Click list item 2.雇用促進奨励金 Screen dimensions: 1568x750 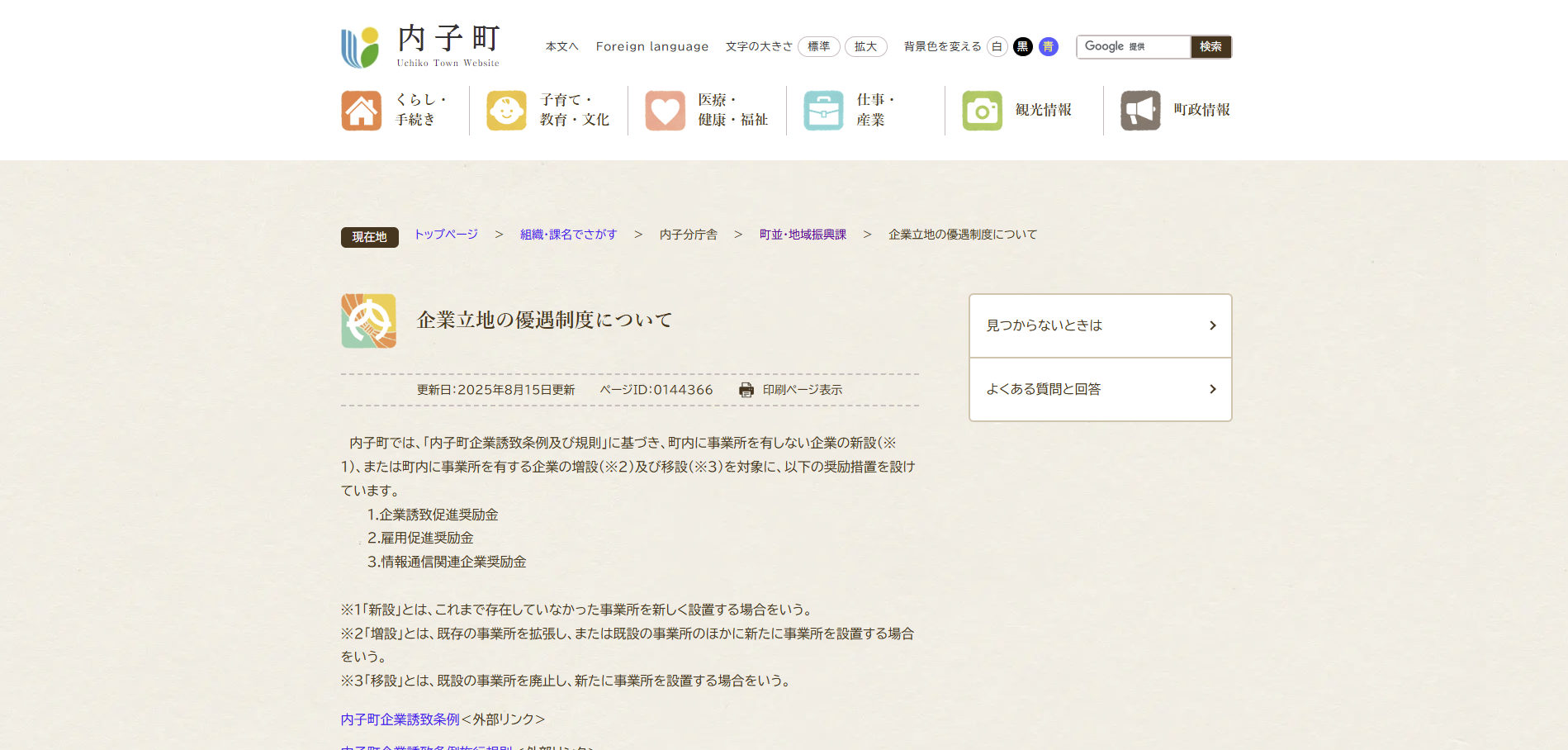point(420,538)
